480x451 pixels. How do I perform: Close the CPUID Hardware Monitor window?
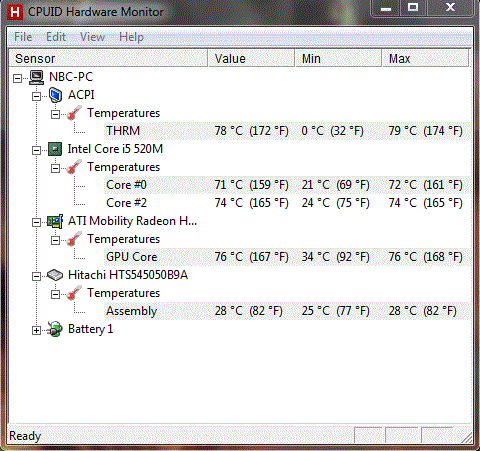point(450,8)
